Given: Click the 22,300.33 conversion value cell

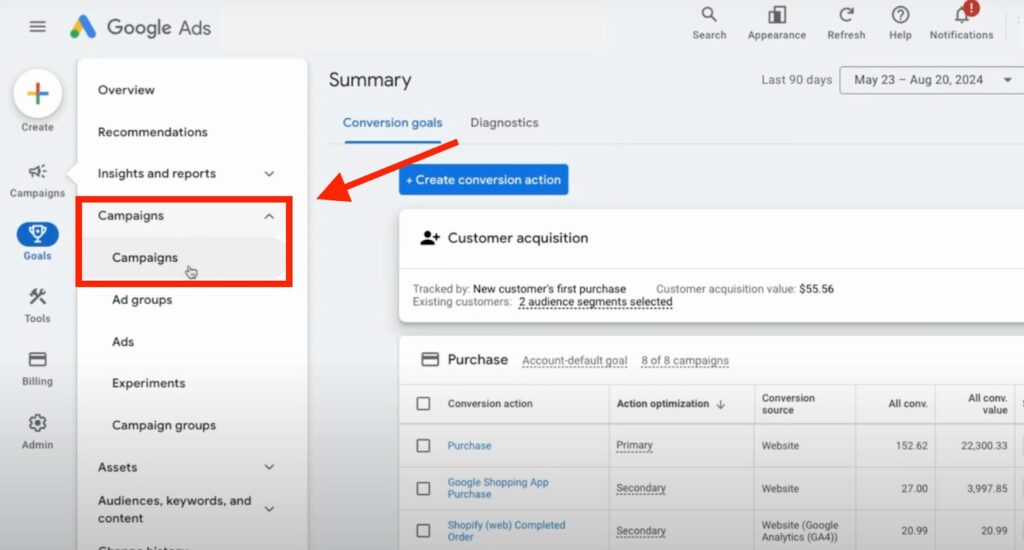Looking at the screenshot, I should 984,445.
